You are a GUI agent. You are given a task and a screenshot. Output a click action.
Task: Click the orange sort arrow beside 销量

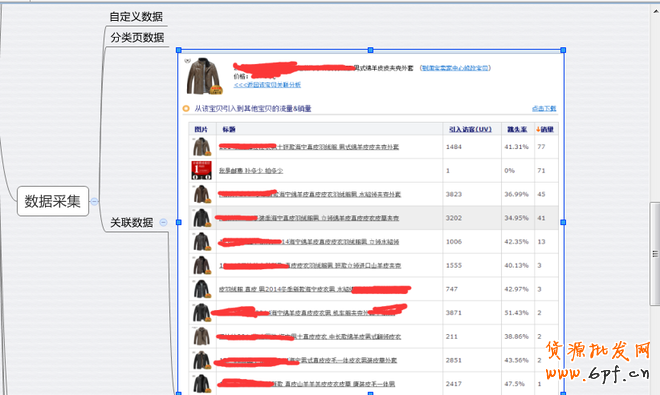(538, 129)
